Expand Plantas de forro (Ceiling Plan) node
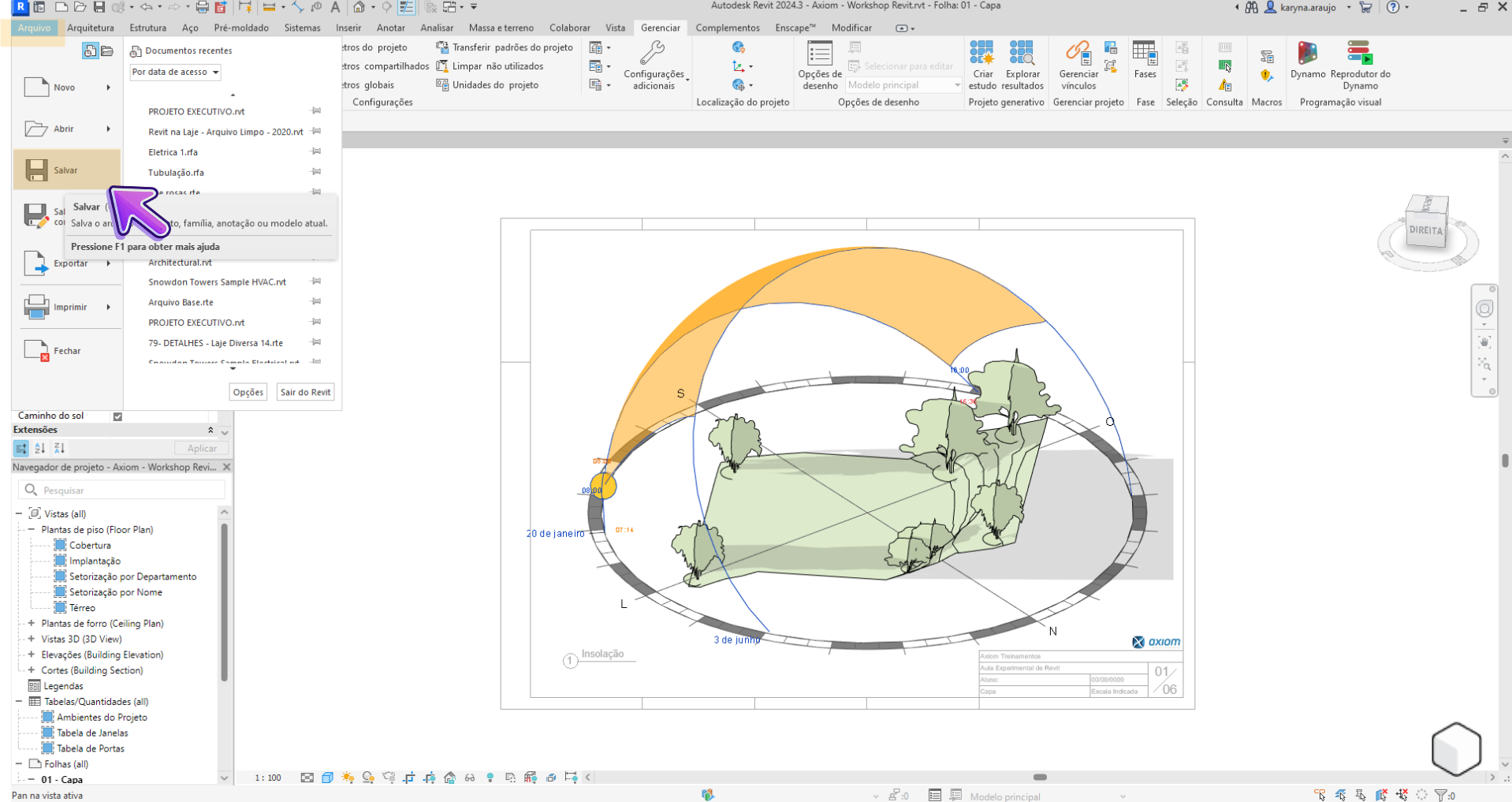Viewport: 1512px width, 802px height. tap(32, 623)
